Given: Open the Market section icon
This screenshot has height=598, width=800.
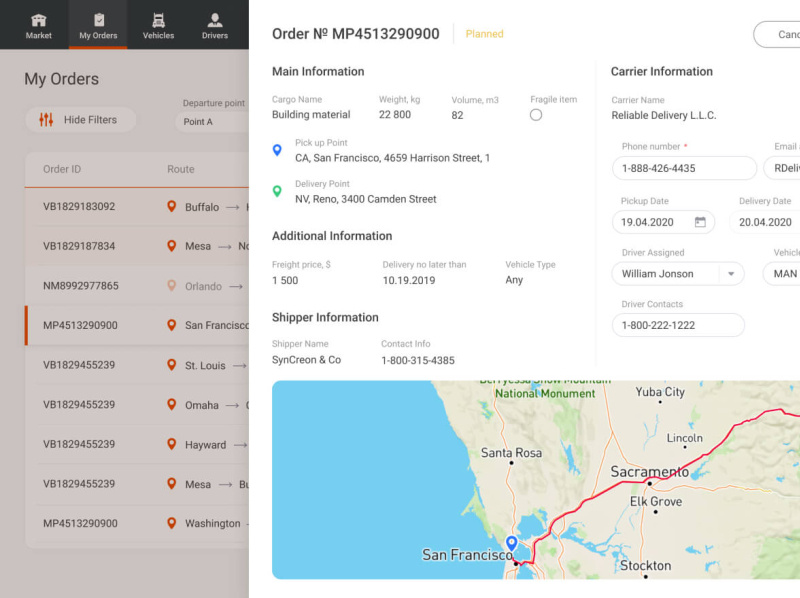Looking at the screenshot, I should (x=38, y=17).
